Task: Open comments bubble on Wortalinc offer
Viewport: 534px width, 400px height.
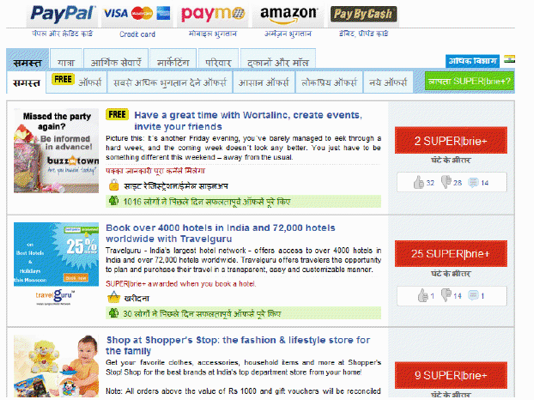Action: [x=473, y=182]
